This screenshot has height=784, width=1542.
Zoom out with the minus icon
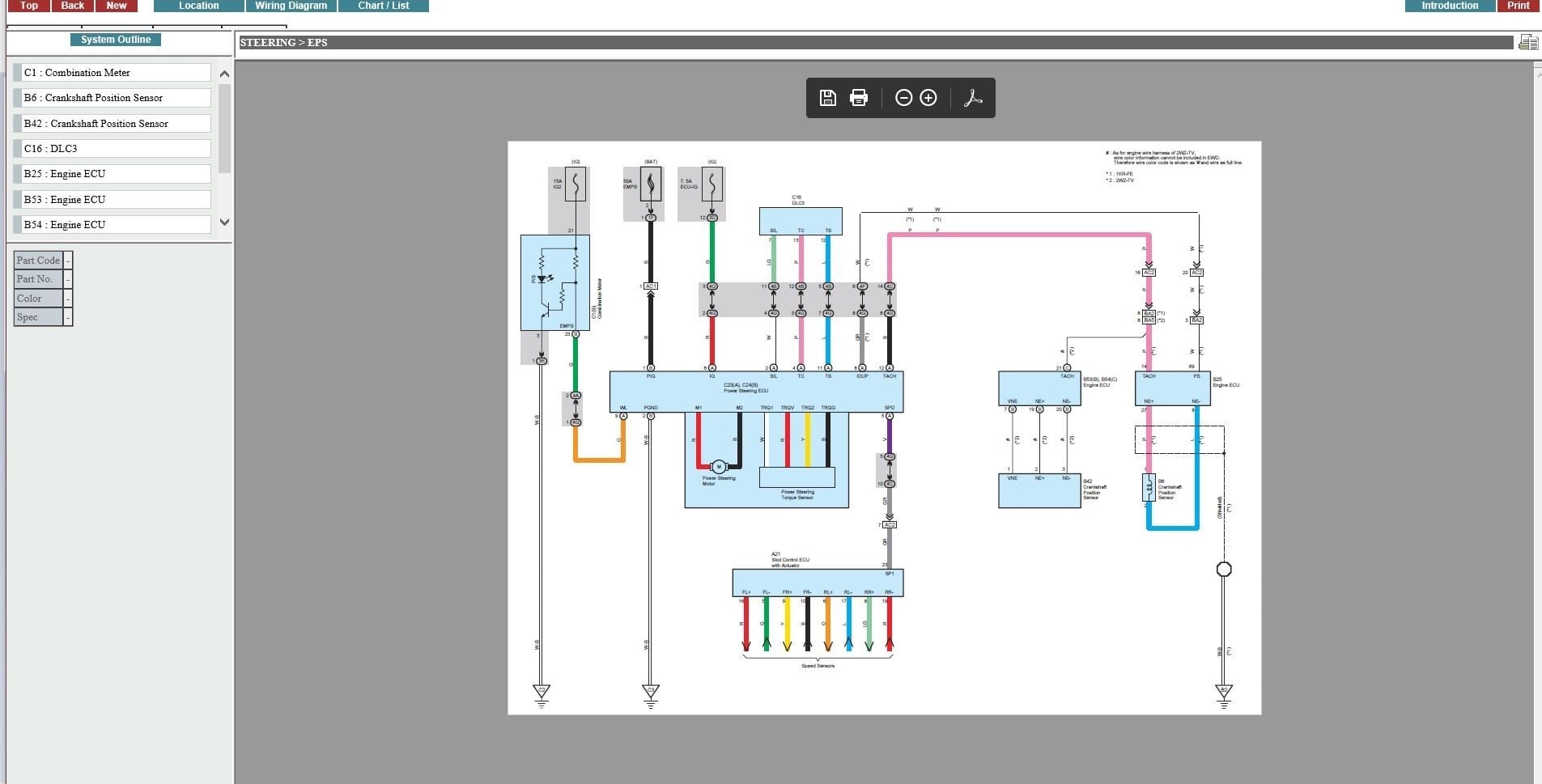(903, 98)
